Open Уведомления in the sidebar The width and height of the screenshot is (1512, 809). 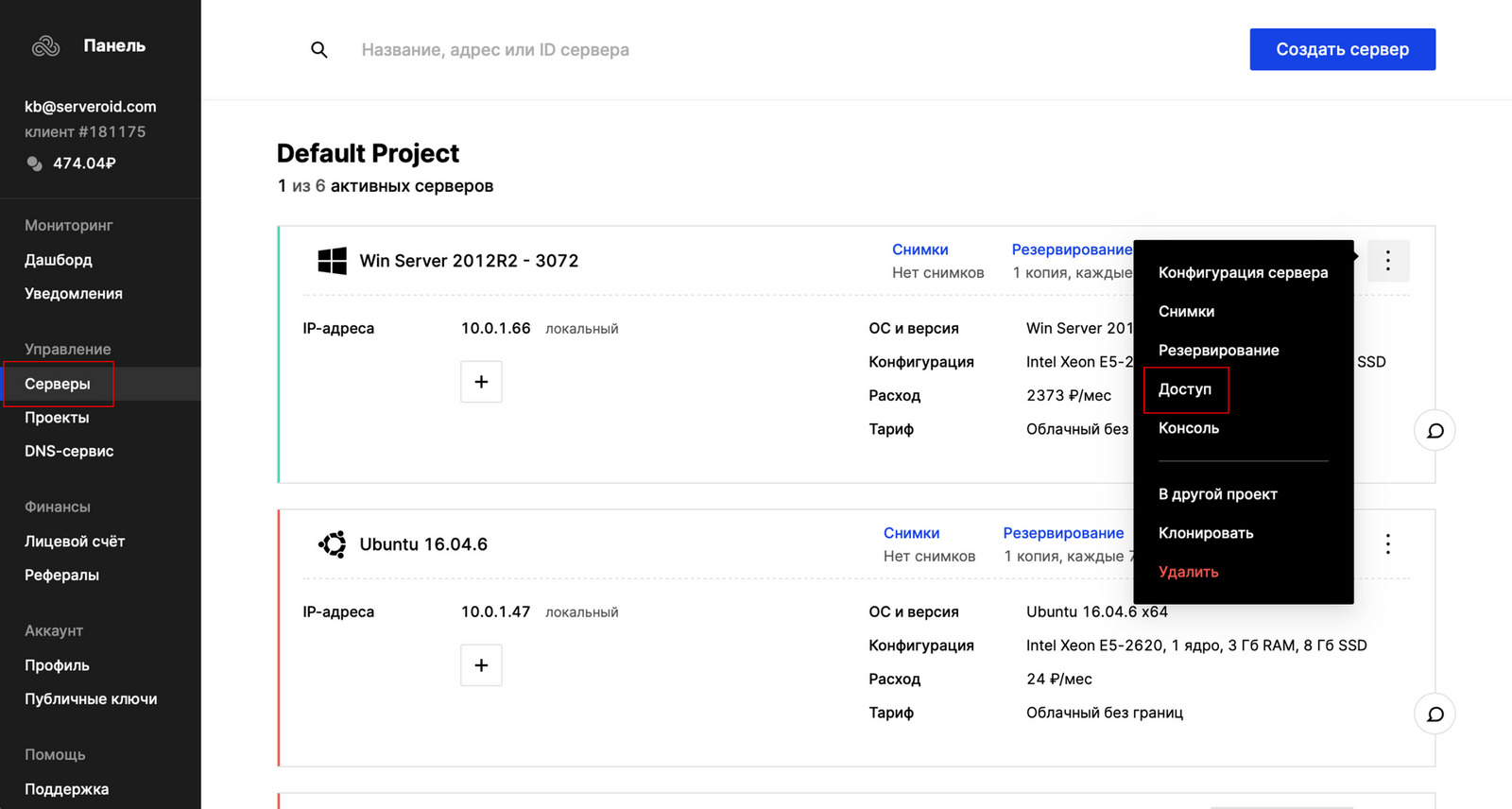pyautogui.click(x=74, y=294)
